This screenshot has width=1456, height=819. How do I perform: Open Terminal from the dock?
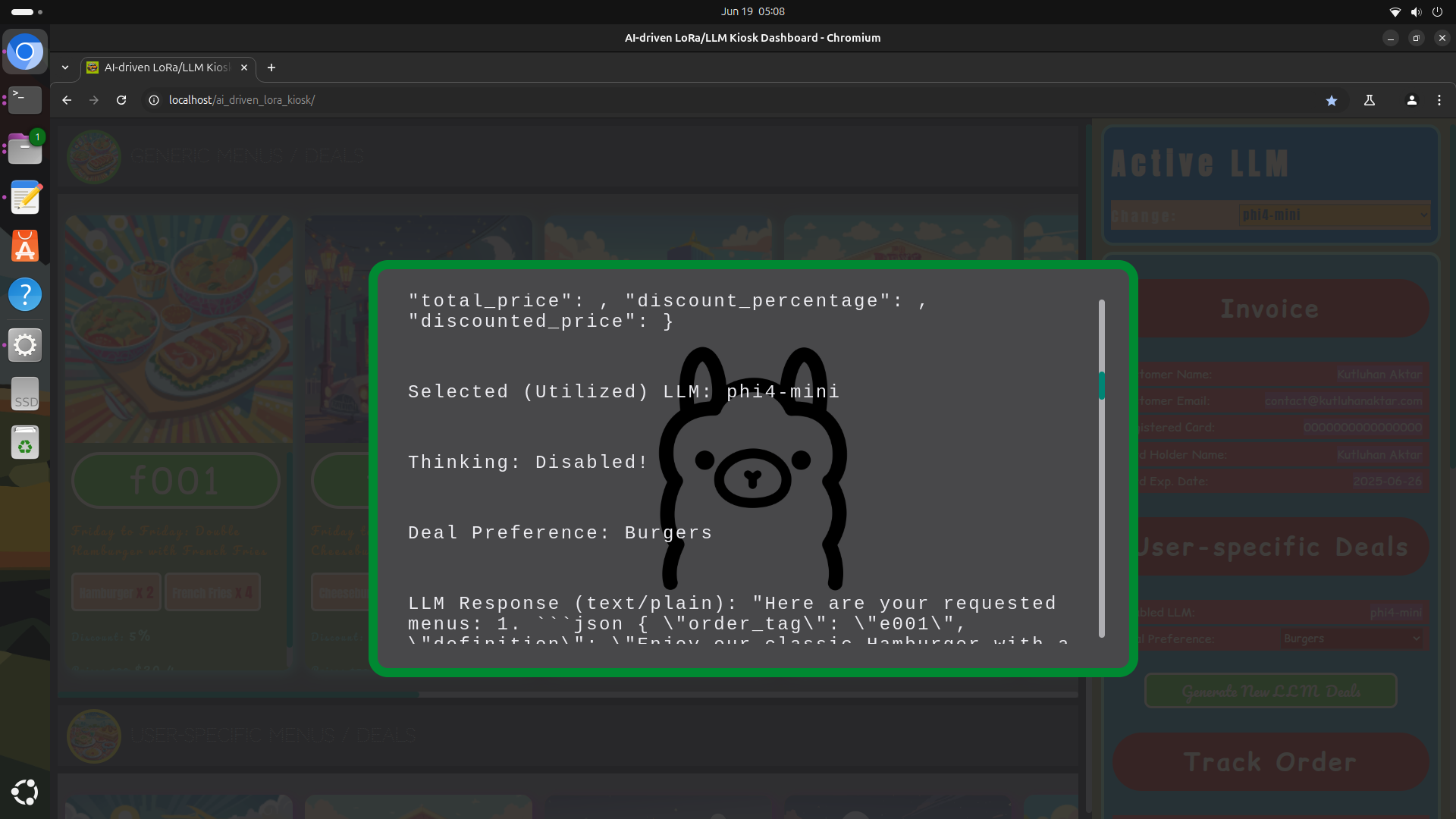(25, 99)
